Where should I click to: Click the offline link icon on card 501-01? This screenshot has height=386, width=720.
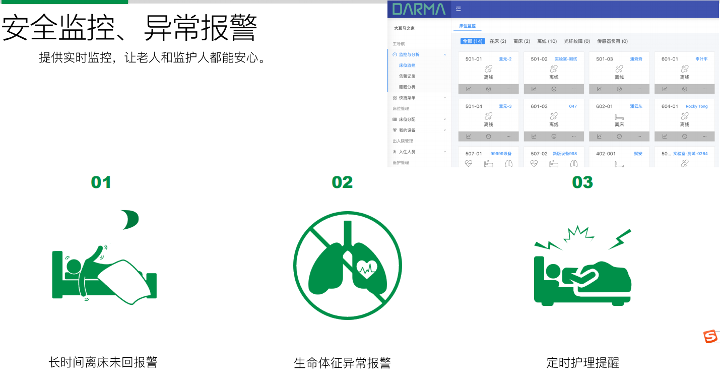[x=488, y=69]
